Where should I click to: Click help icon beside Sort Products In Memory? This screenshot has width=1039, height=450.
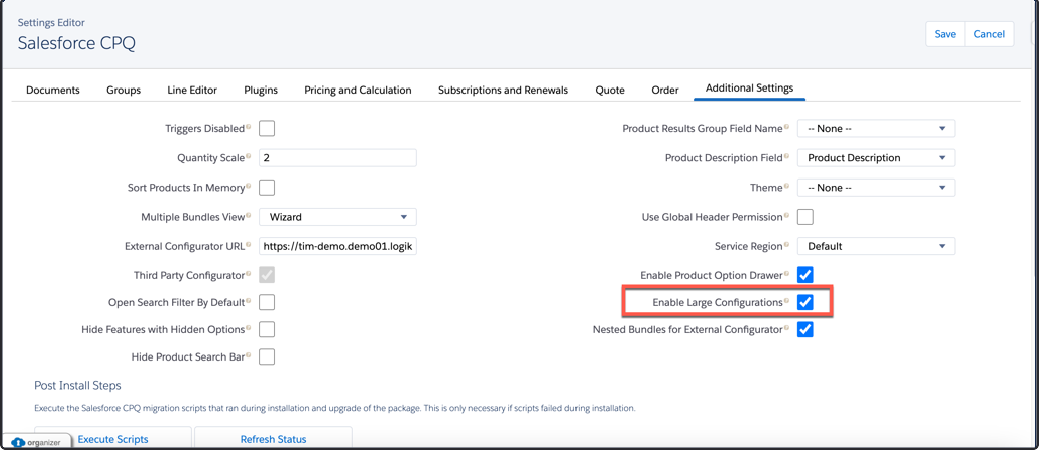pos(248,186)
